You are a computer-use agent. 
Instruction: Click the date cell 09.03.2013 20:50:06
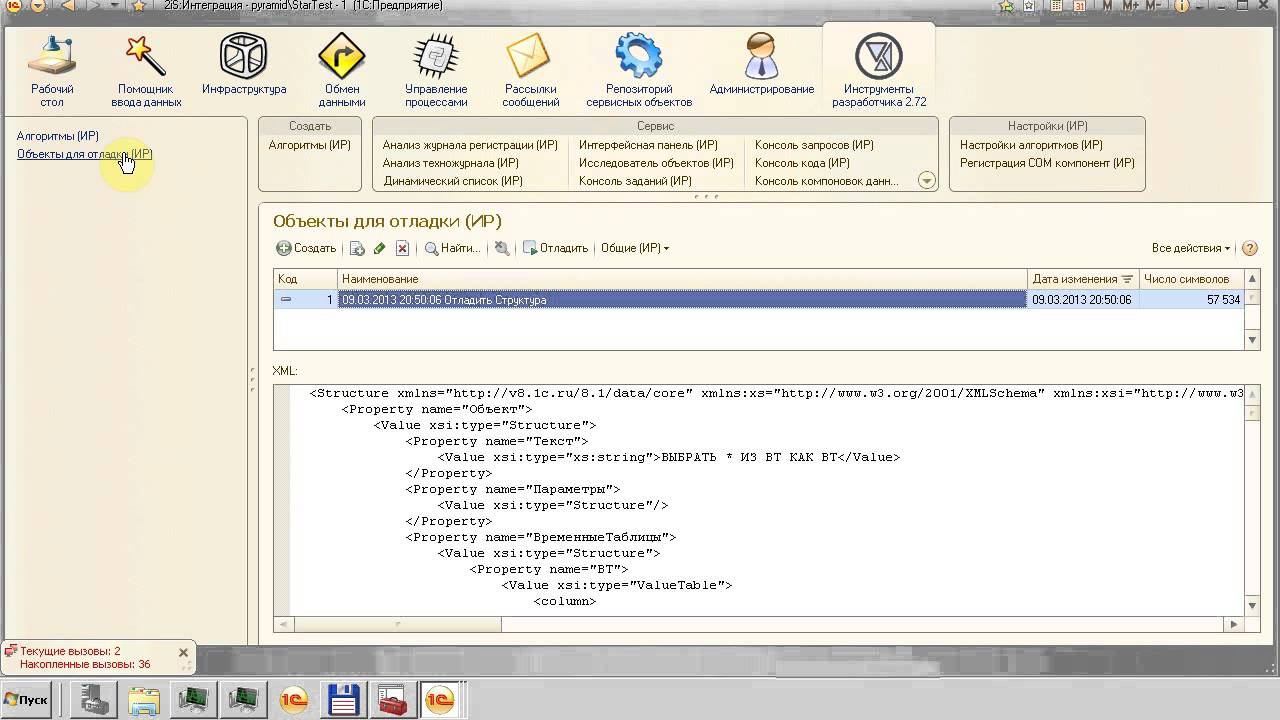tap(1083, 300)
